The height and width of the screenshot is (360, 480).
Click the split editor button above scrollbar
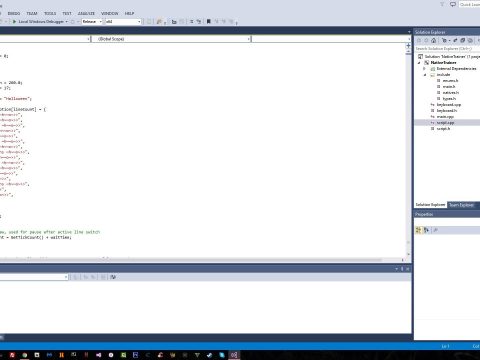pyautogui.click(x=408, y=46)
